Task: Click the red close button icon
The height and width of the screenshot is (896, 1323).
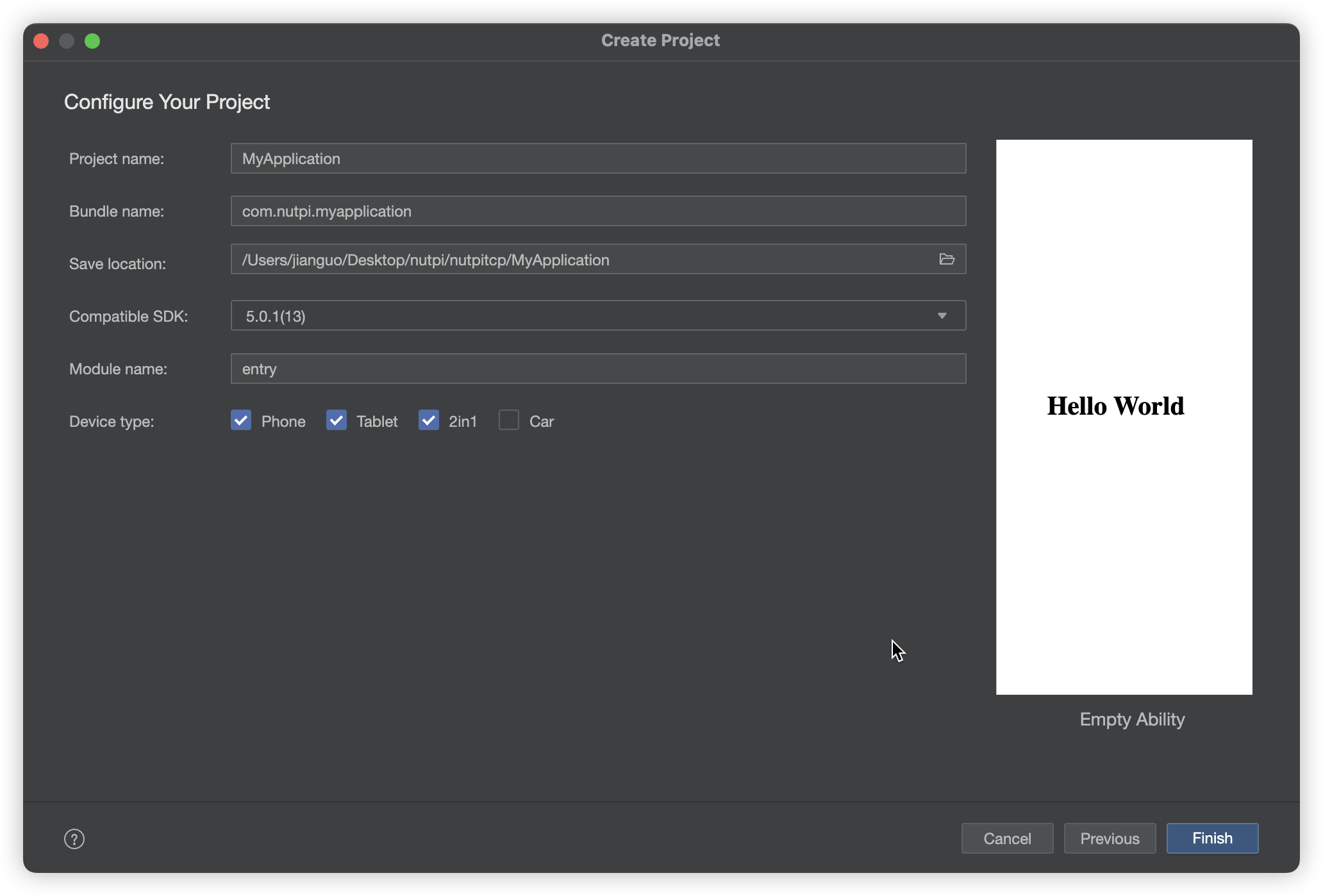Action: pyautogui.click(x=40, y=40)
